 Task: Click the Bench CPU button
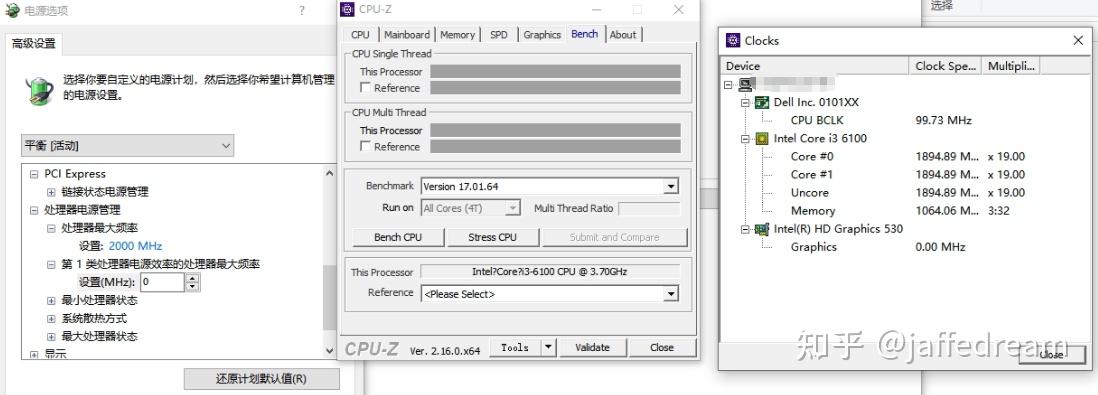point(398,237)
